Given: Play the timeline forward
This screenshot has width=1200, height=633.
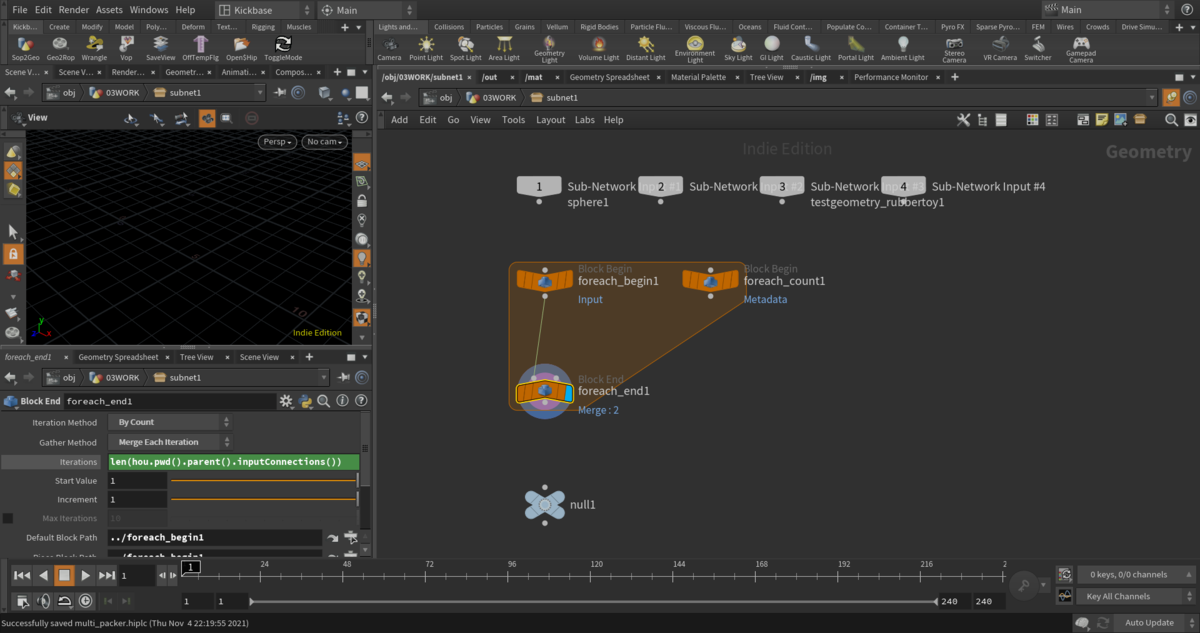Looking at the screenshot, I should click(x=86, y=575).
